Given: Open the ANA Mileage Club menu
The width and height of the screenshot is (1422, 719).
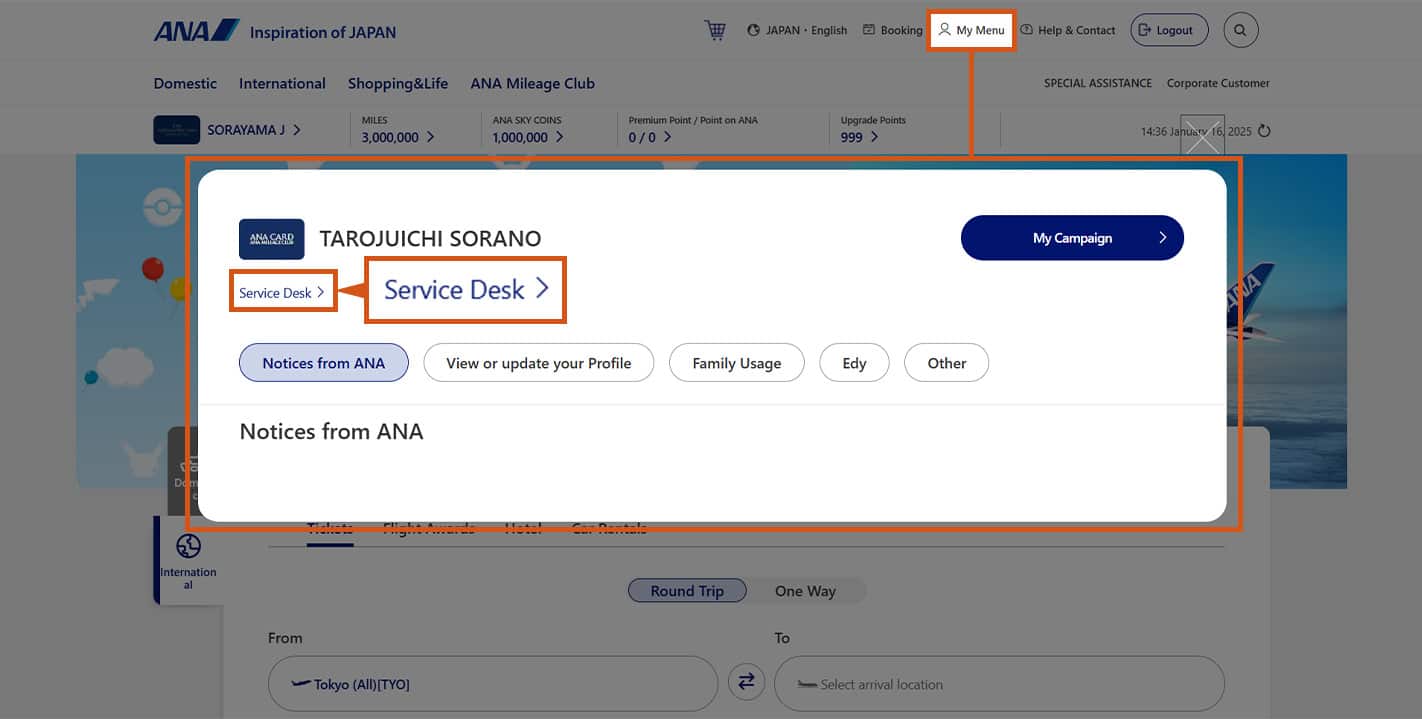Looking at the screenshot, I should click(x=532, y=84).
